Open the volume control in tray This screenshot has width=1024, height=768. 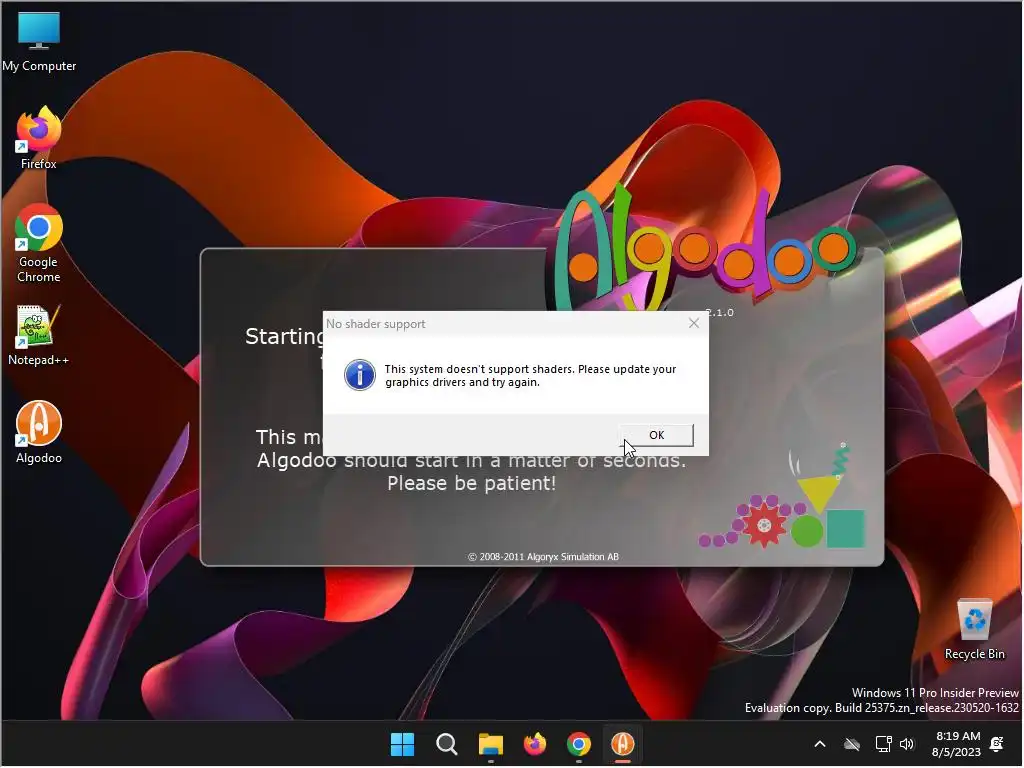[907, 744]
